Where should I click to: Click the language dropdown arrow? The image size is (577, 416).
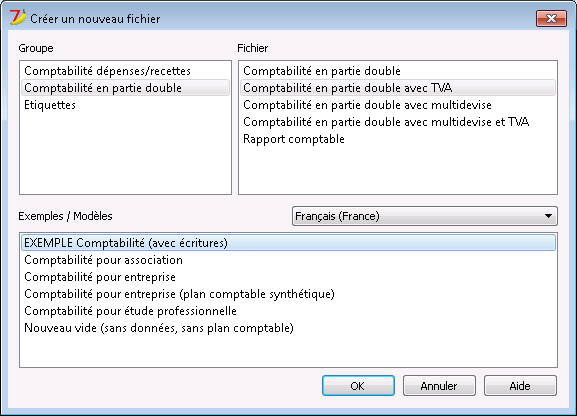[548, 216]
